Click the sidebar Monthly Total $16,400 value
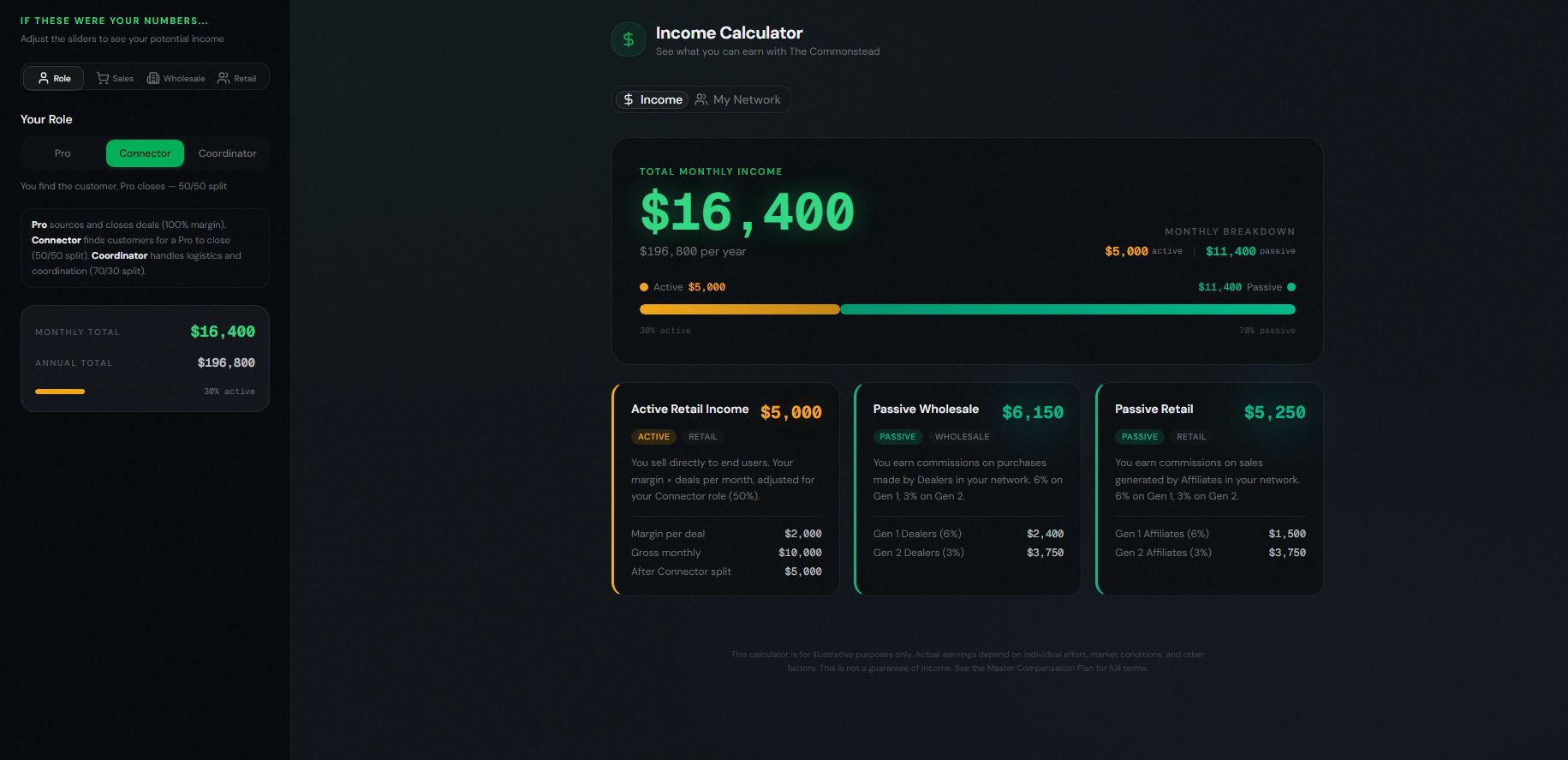The height and width of the screenshot is (760, 1568). [x=223, y=332]
